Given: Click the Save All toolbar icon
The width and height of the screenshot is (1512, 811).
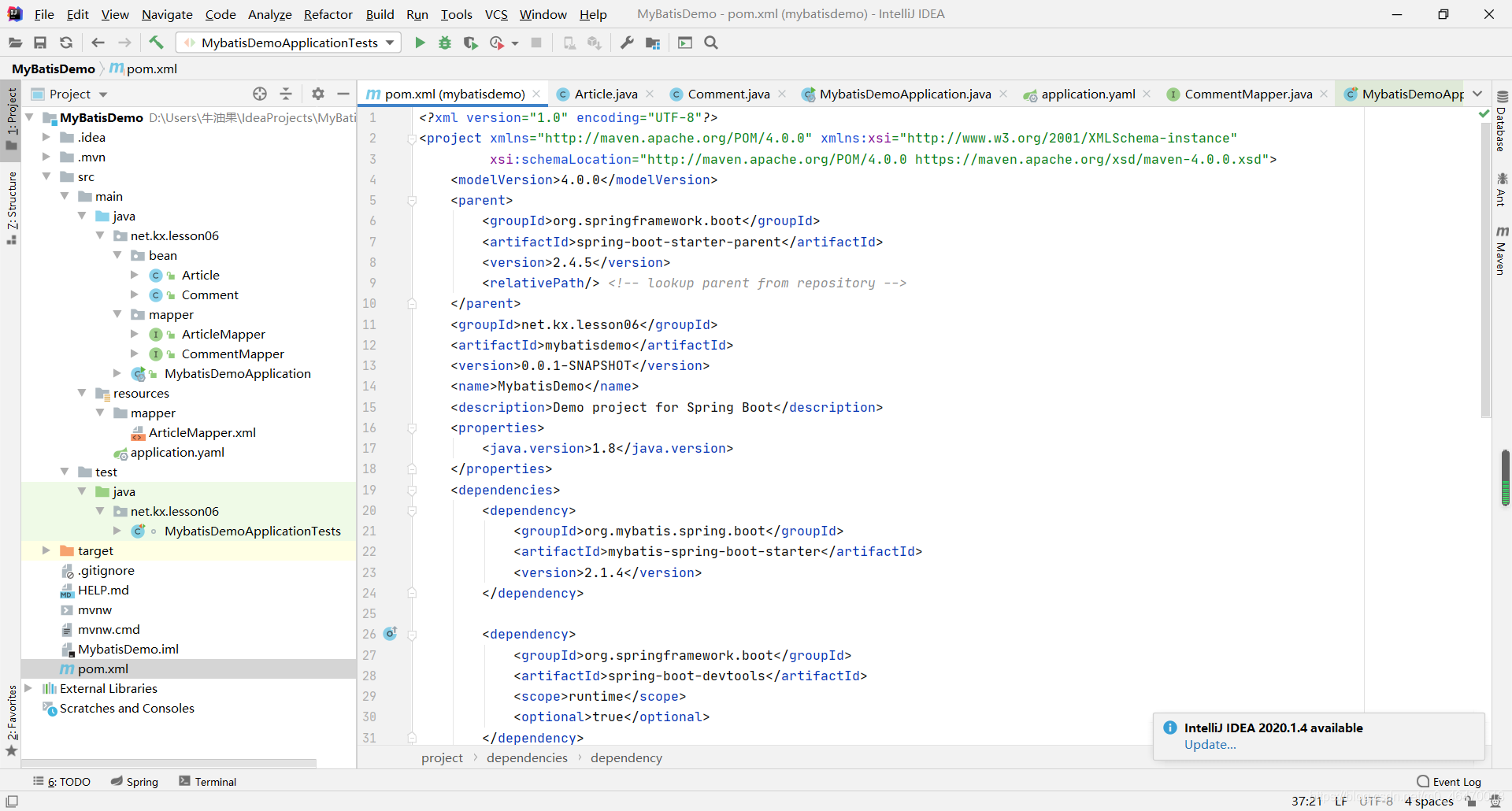Looking at the screenshot, I should 40,43.
